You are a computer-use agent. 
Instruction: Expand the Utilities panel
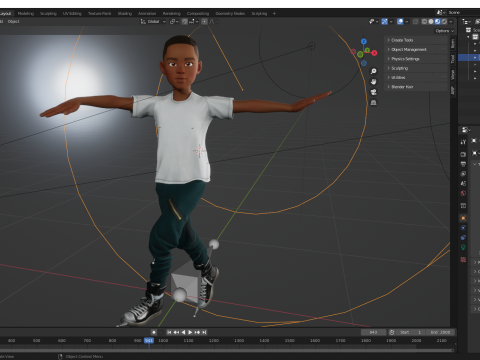[415, 77]
